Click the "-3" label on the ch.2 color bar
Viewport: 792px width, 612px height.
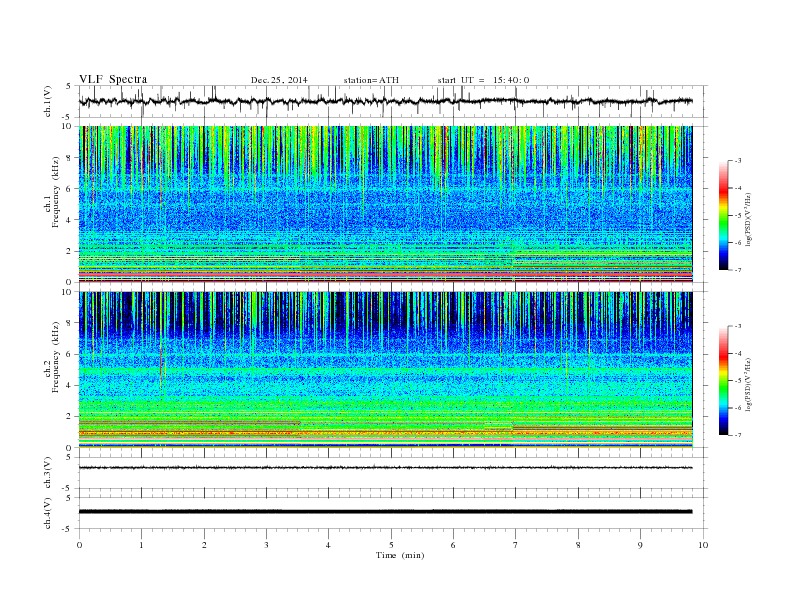[x=738, y=326]
